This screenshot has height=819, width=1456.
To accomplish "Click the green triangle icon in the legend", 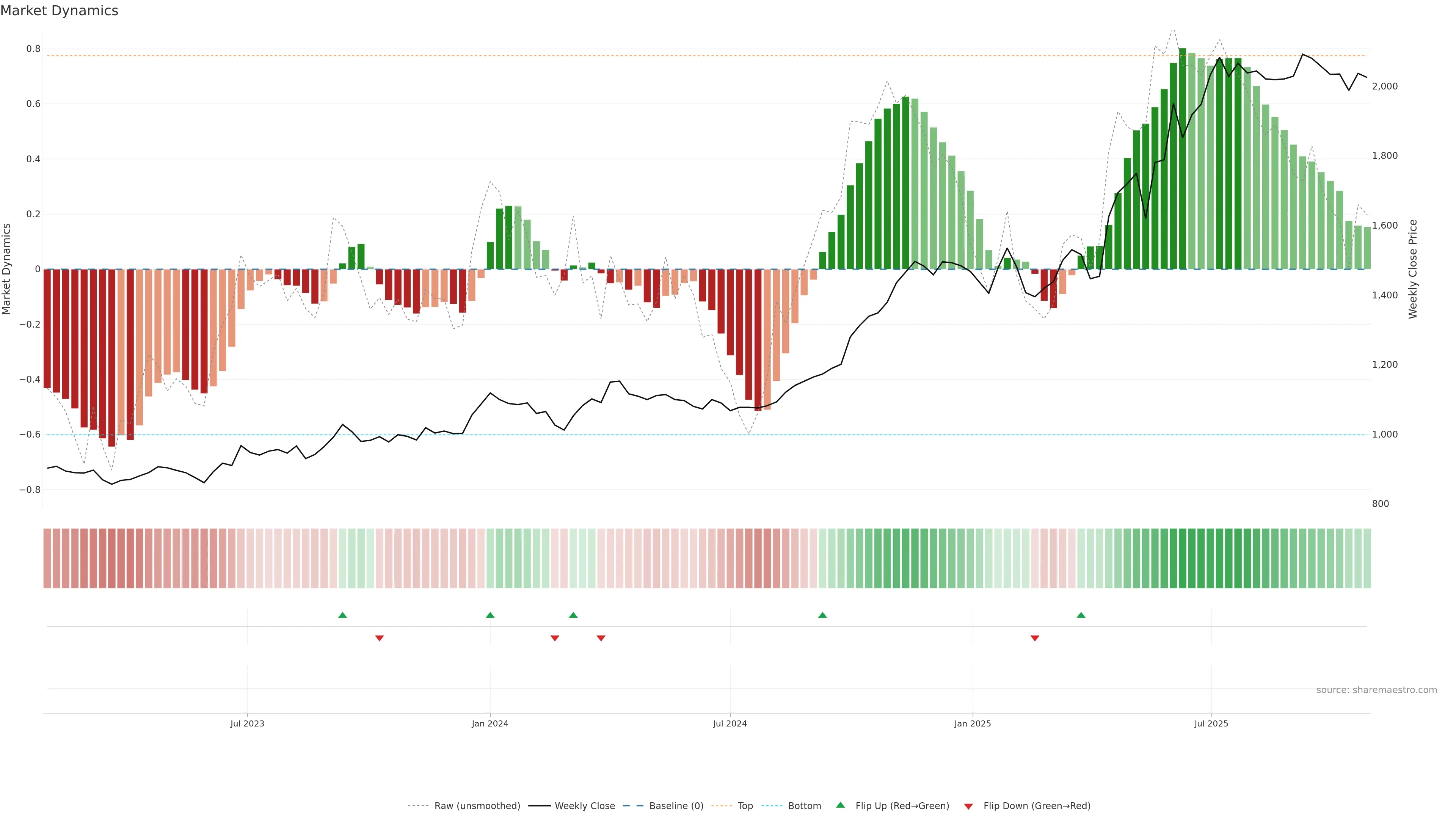I will pos(841,805).
